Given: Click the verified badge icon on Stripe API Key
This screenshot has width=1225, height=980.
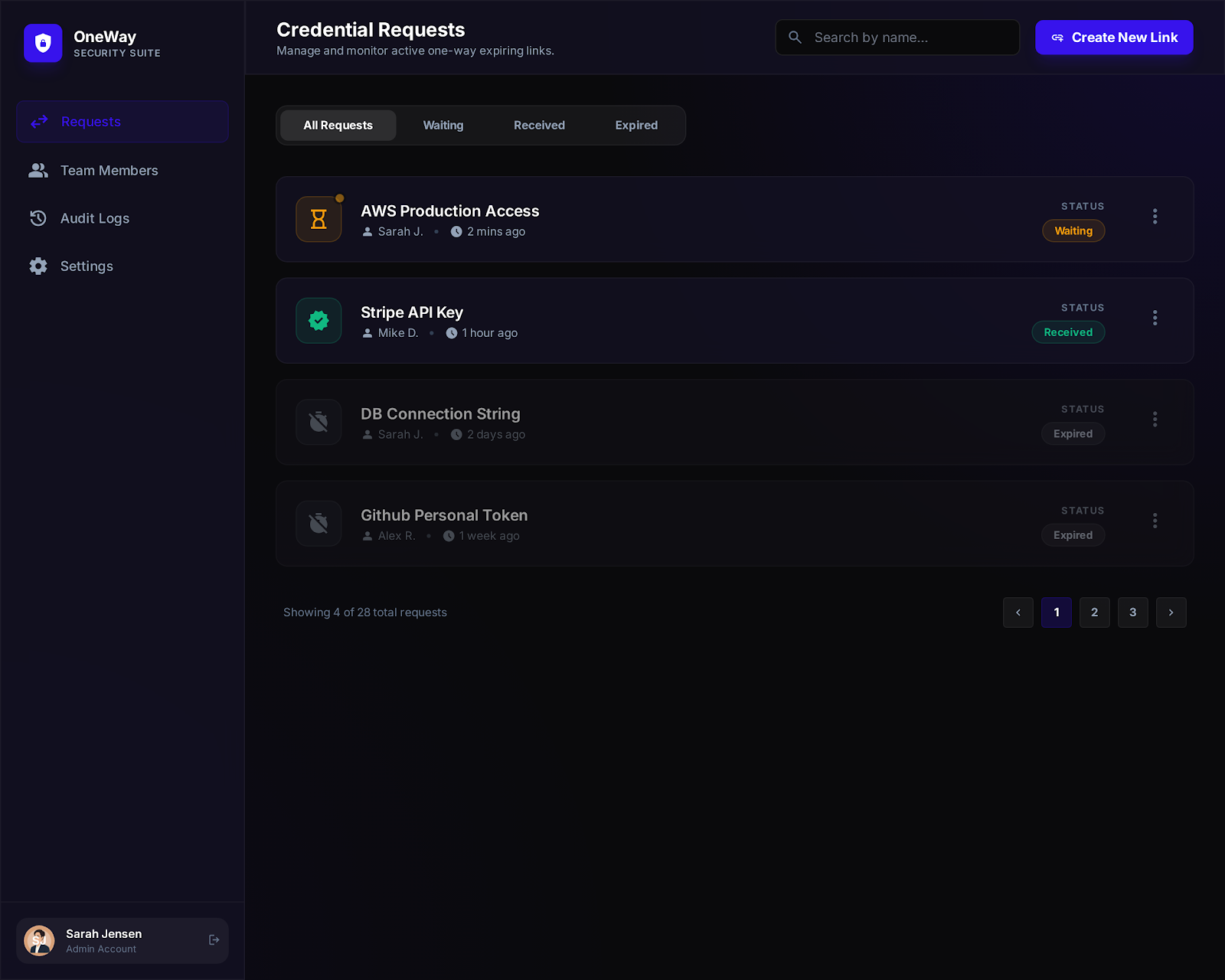Looking at the screenshot, I should tap(318, 320).
